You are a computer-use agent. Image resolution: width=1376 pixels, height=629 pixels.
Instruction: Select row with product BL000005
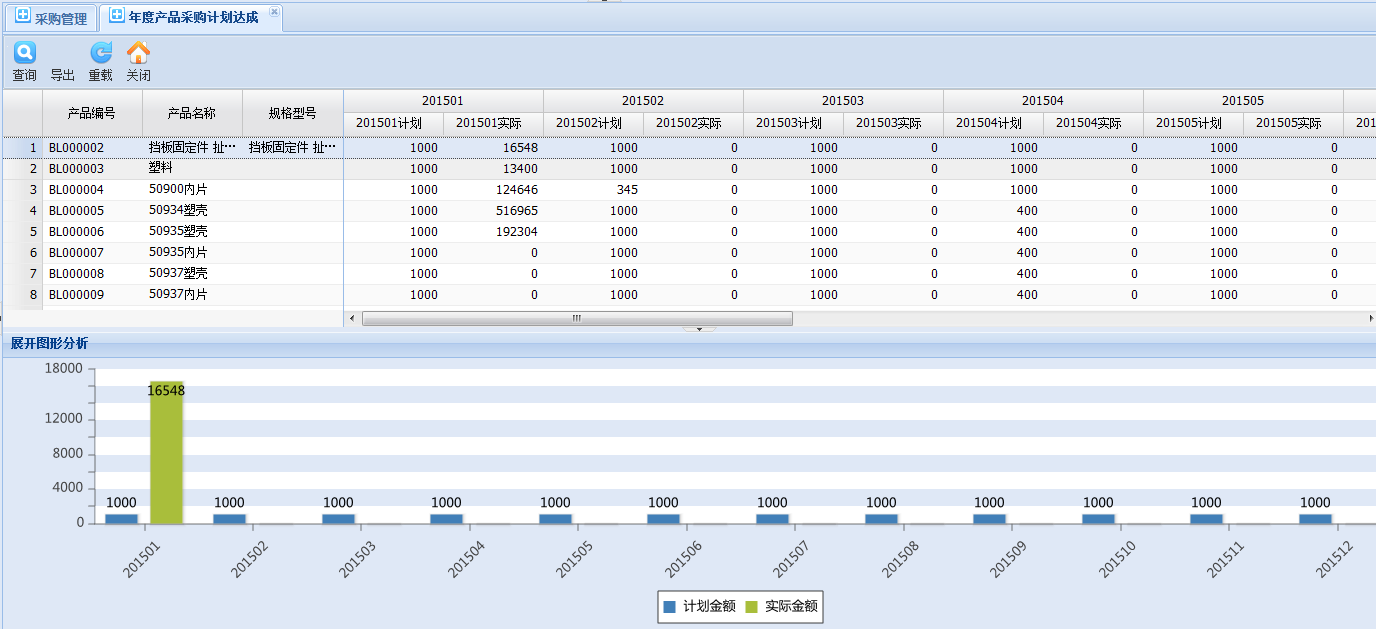point(76,211)
